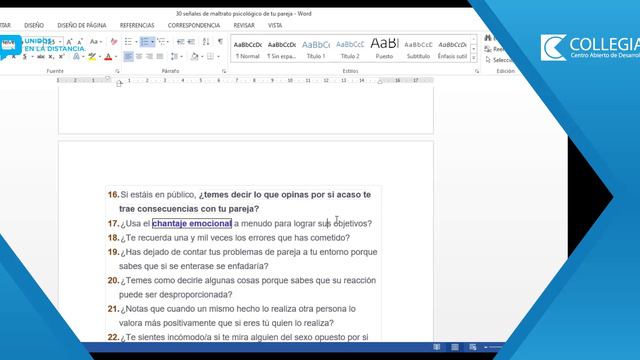Viewport: 640px width, 360px height.
Task: Align text to the right
Action: [149, 56]
